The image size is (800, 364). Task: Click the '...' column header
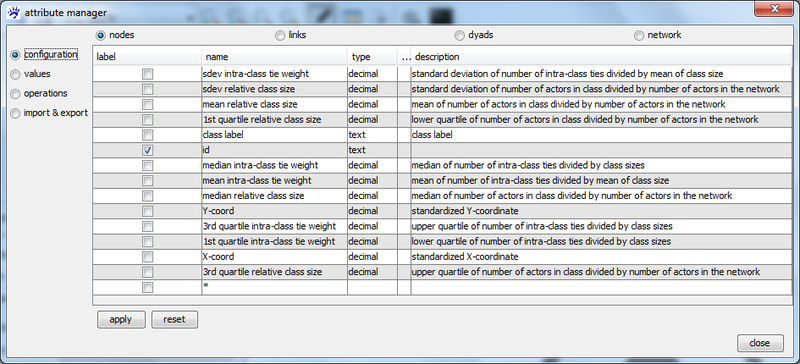click(405, 57)
